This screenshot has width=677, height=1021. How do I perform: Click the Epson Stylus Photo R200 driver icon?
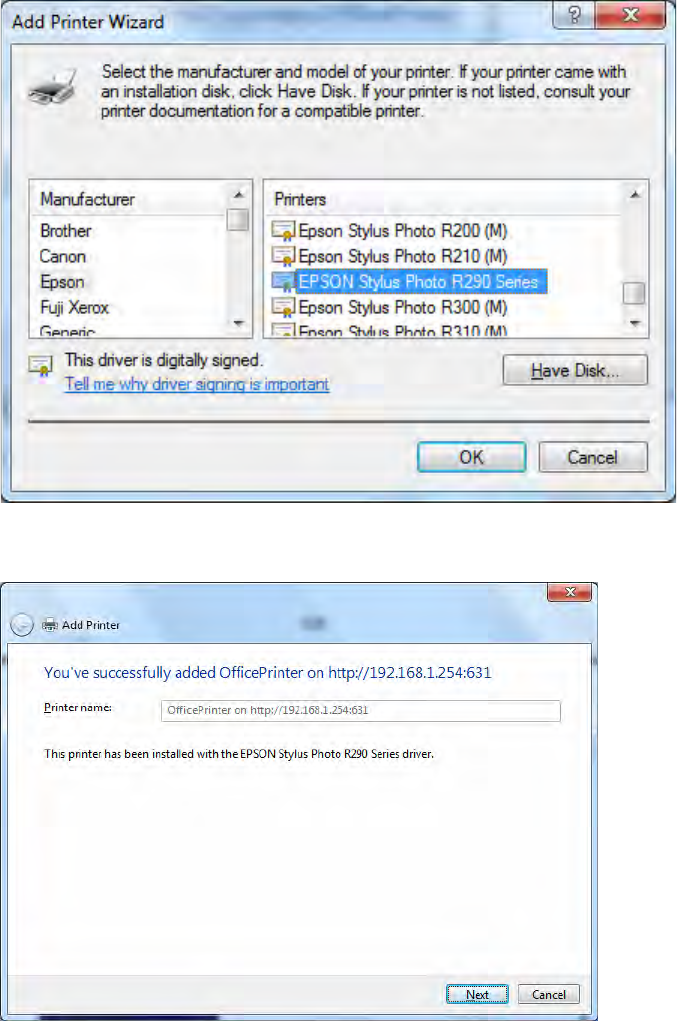point(283,231)
